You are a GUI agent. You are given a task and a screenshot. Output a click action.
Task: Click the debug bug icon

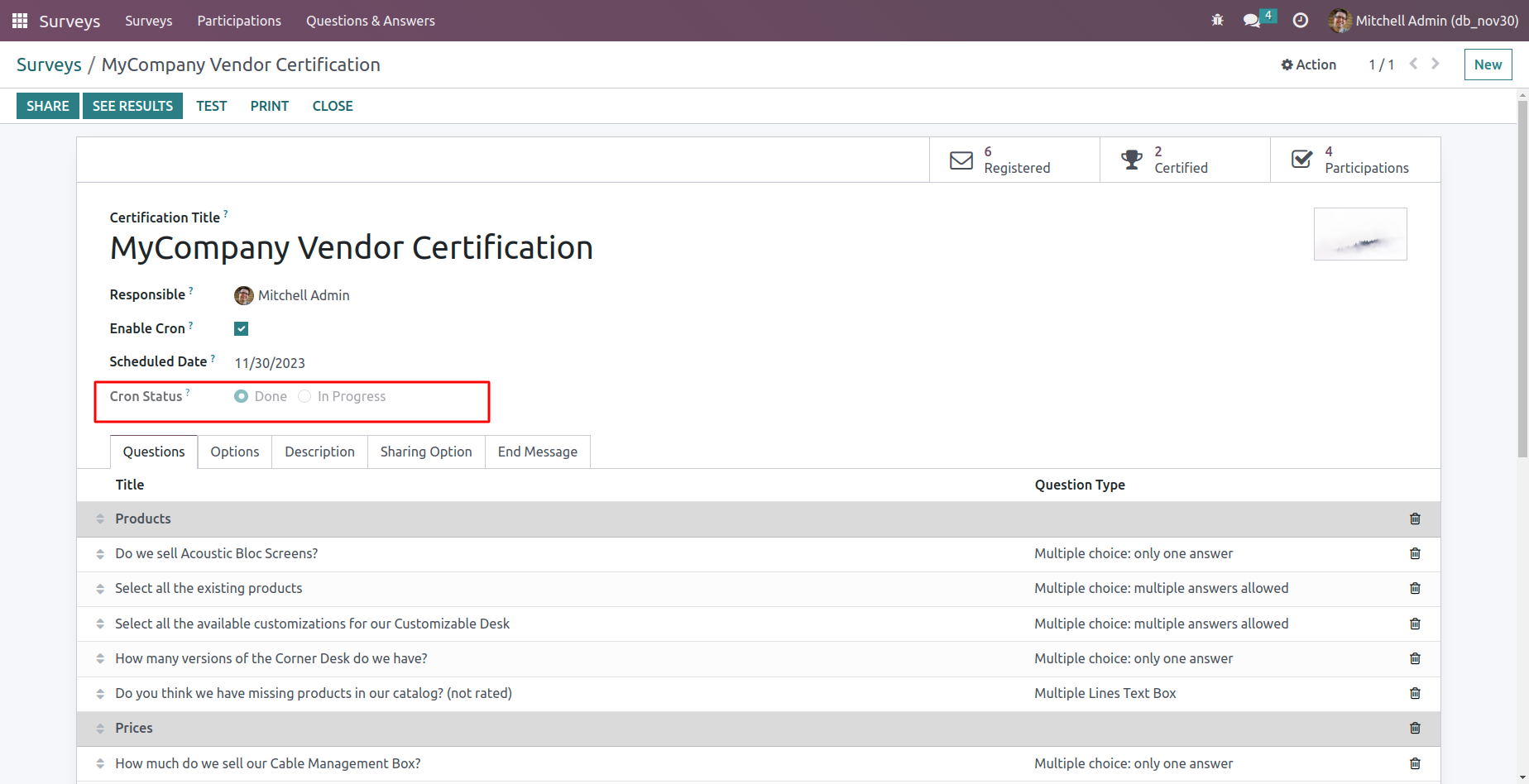pyautogui.click(x=1217, y=21)
